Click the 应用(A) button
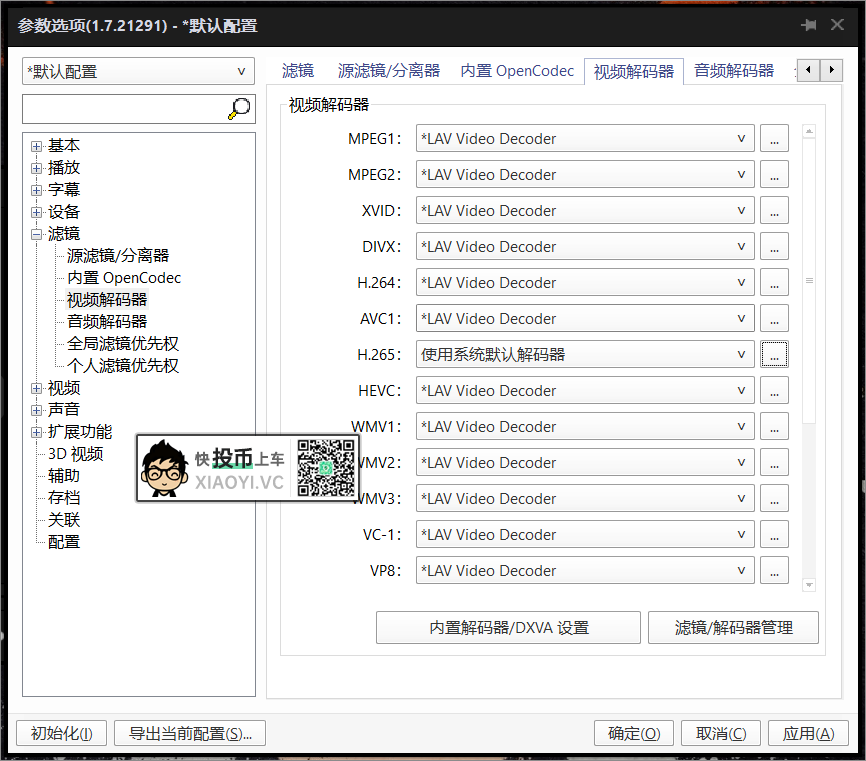 pyautogui.click(x=808, y=733)
